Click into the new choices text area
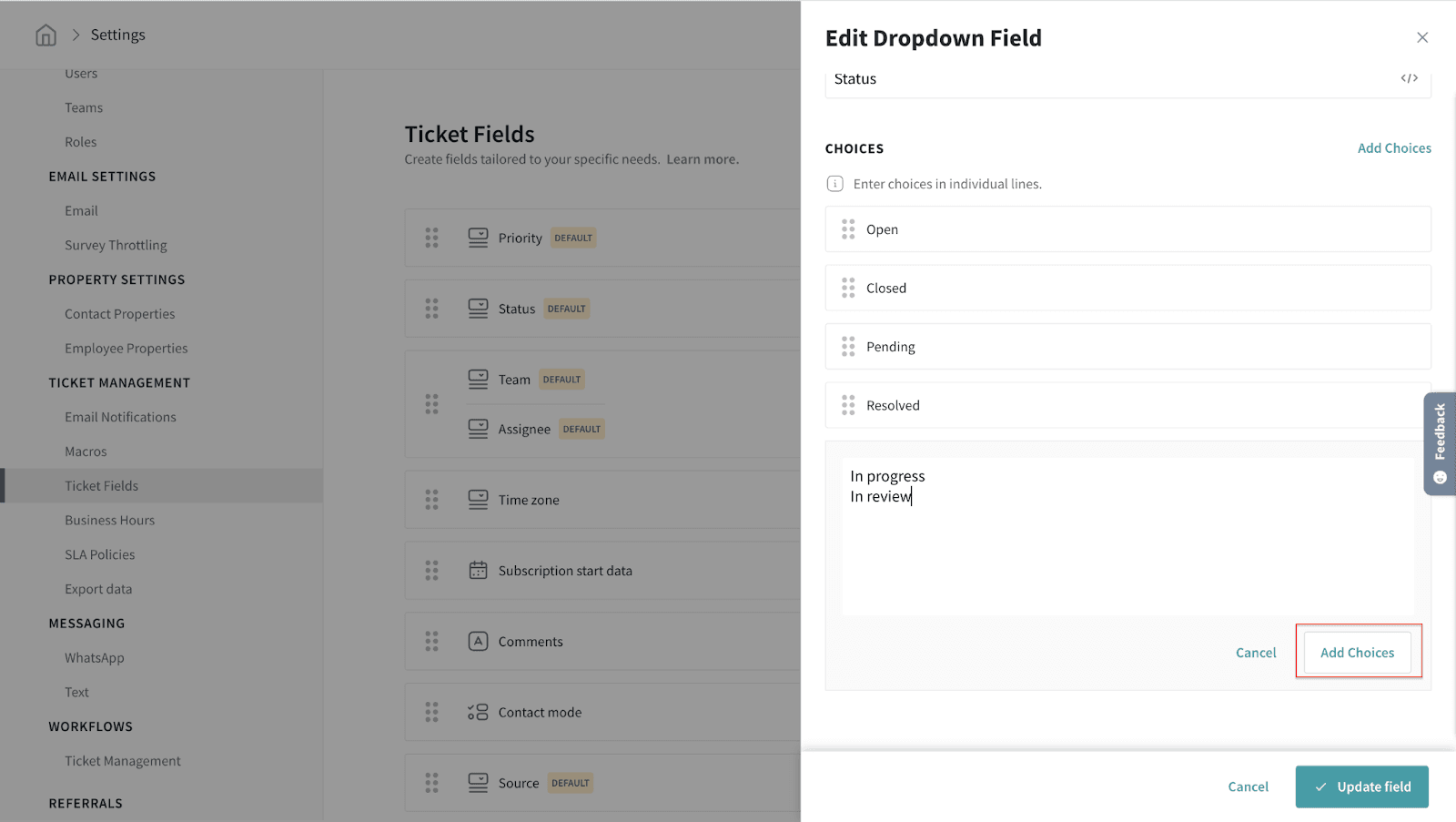Viewport: 1456px width, 822px height. point(1127,546)
